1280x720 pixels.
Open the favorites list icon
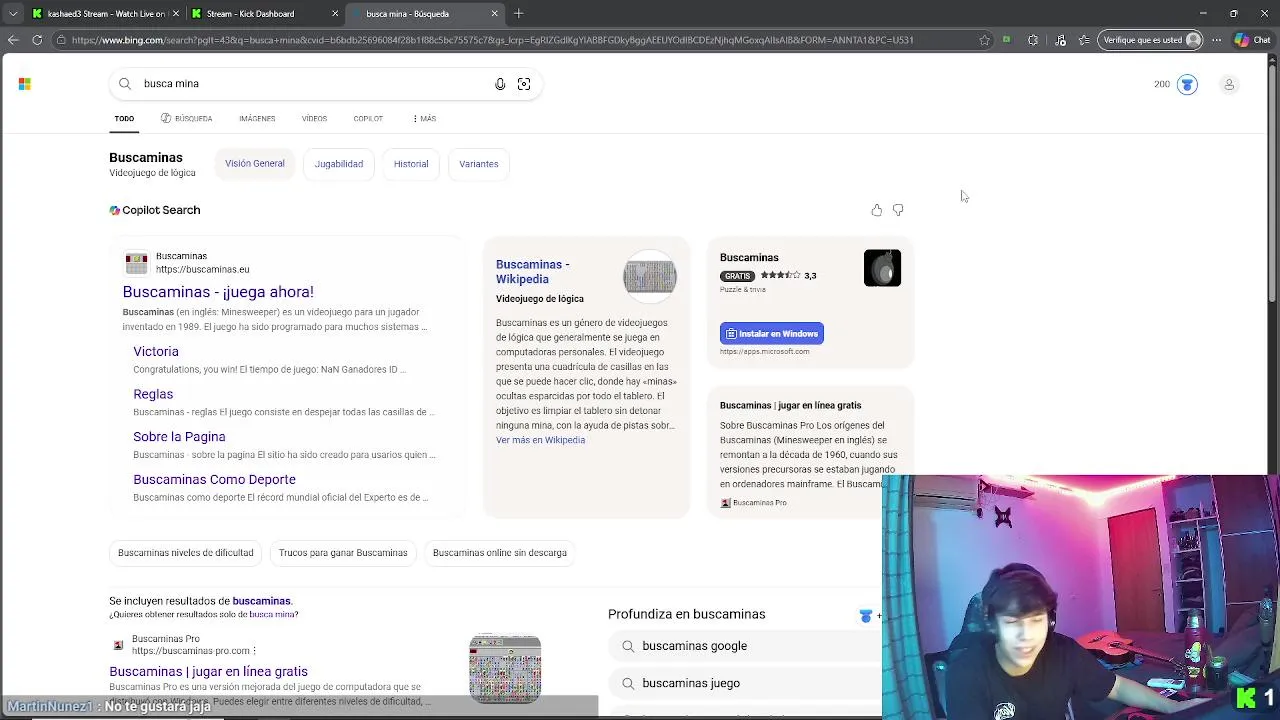tap(1084, 40)
